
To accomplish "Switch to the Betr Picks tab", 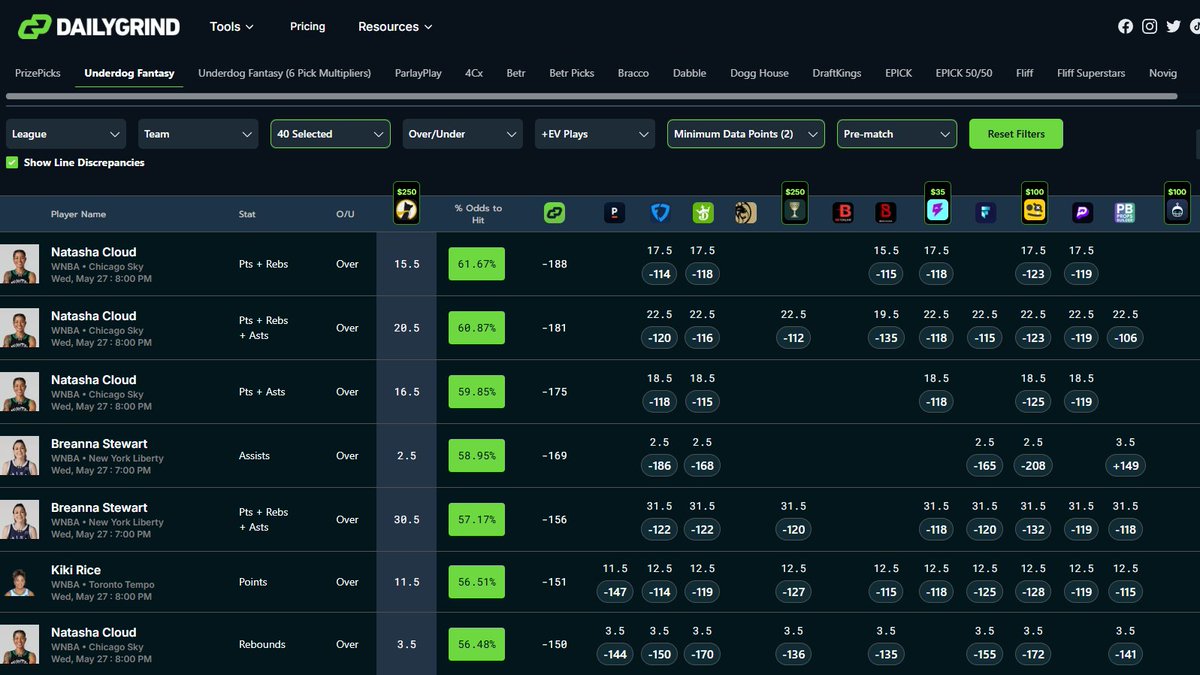I will pos(572,73).
